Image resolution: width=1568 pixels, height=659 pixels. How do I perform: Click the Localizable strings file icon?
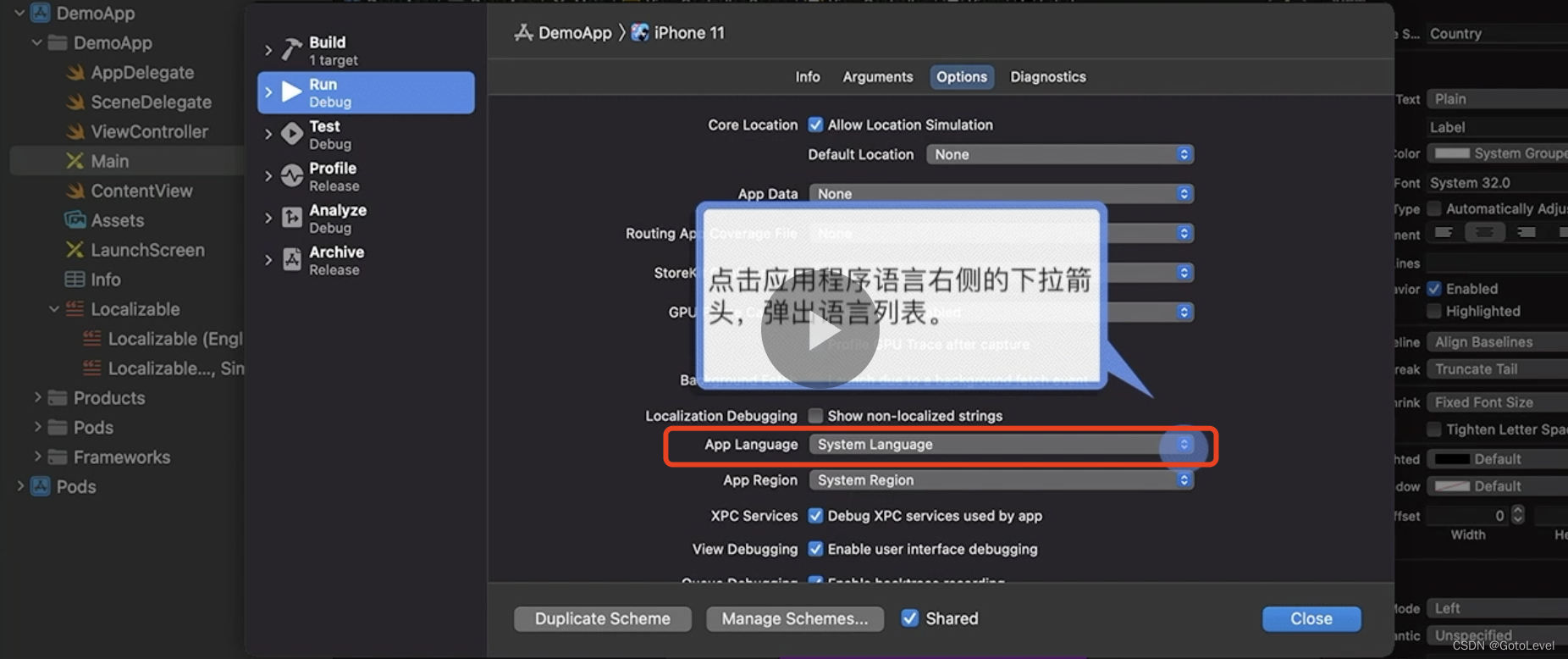(x=75, y=309)
